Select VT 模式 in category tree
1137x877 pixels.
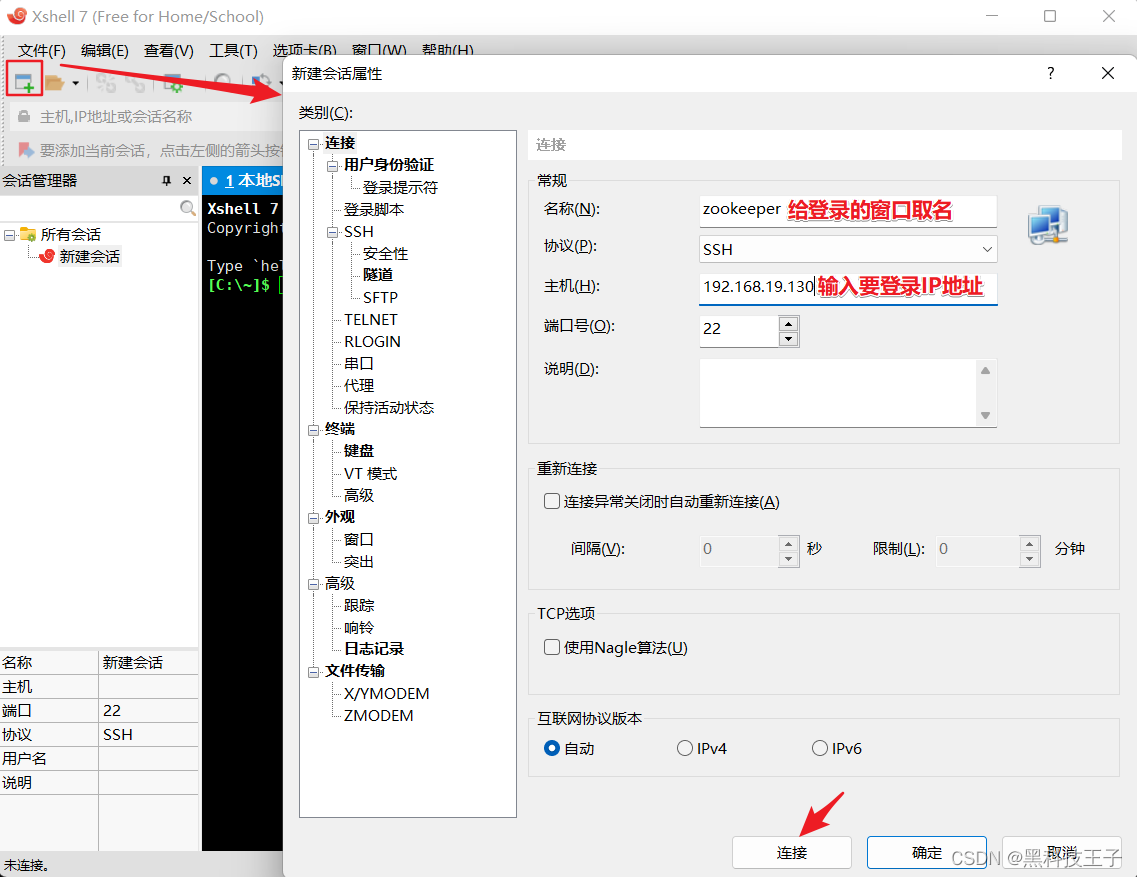pyautogui.click(x=371, y=474)
